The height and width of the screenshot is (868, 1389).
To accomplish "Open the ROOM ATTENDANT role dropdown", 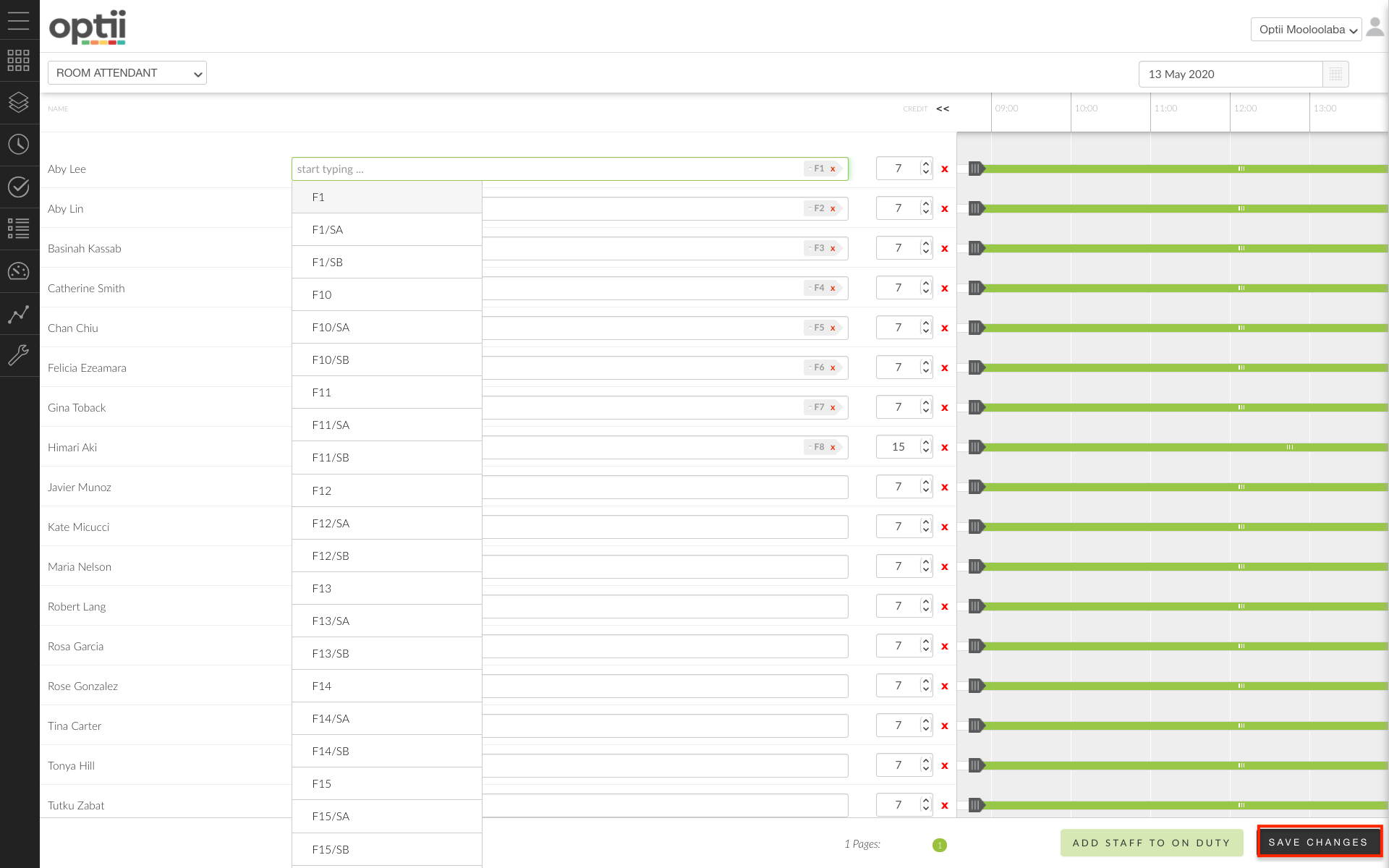I will (x=127, y=73).
